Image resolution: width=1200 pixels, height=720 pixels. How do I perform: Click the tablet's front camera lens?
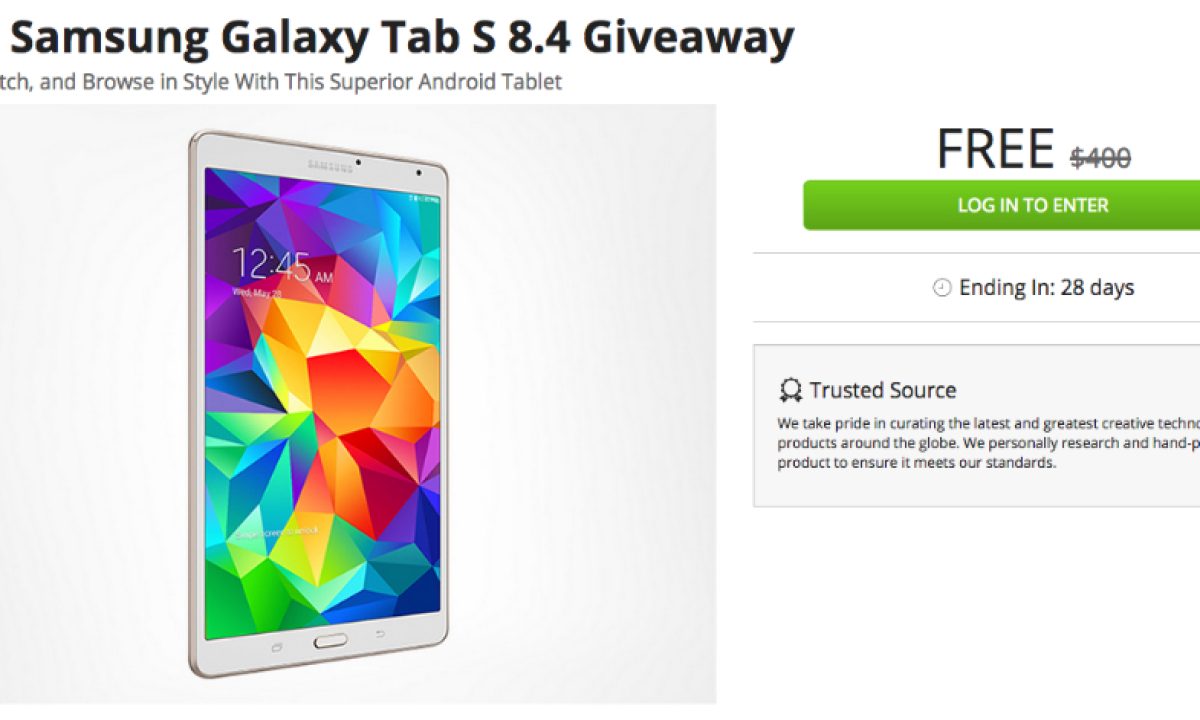click(x=360, y=160)
